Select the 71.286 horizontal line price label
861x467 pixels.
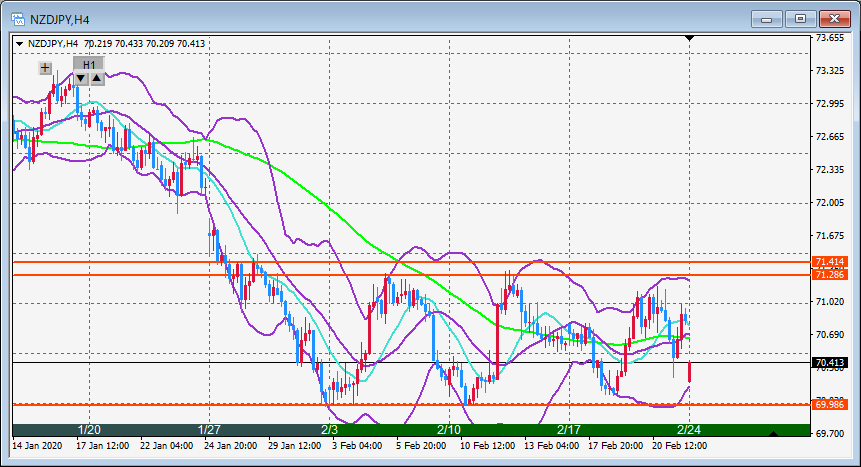pyautogui.click(x=830, y=274)
